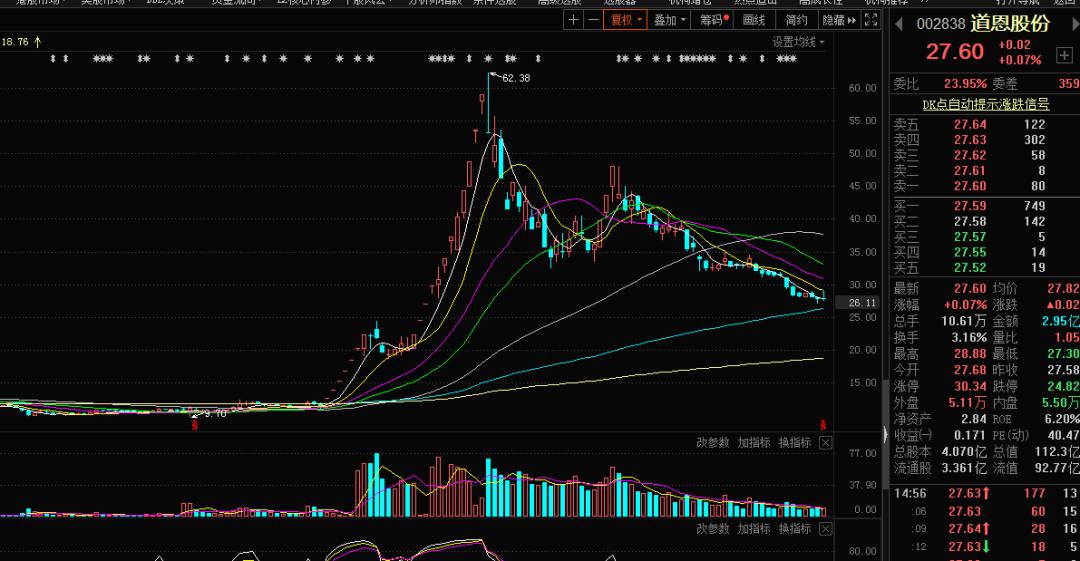Click the previous stock left arrow

899,24
